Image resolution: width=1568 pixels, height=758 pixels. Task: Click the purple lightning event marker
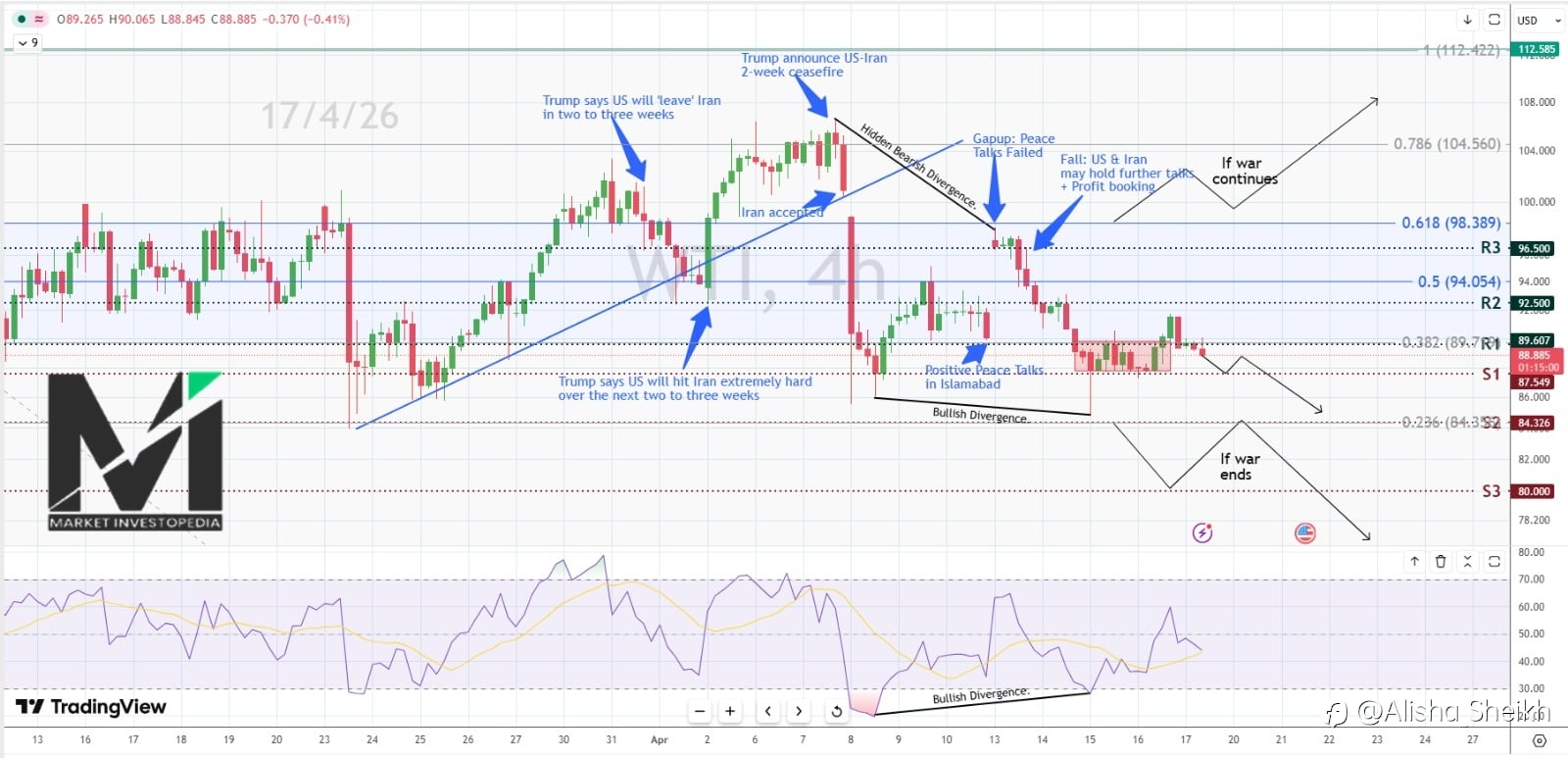pos(1202,532)
